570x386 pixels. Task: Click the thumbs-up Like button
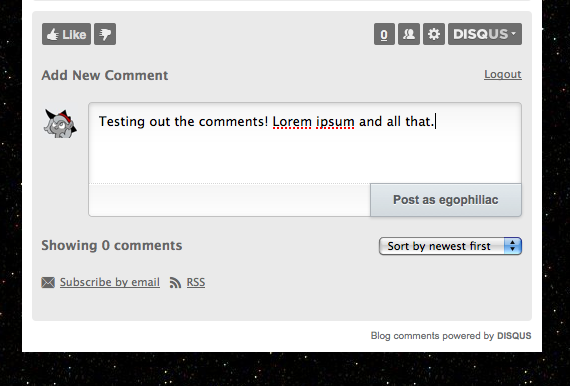coord(66,34)
